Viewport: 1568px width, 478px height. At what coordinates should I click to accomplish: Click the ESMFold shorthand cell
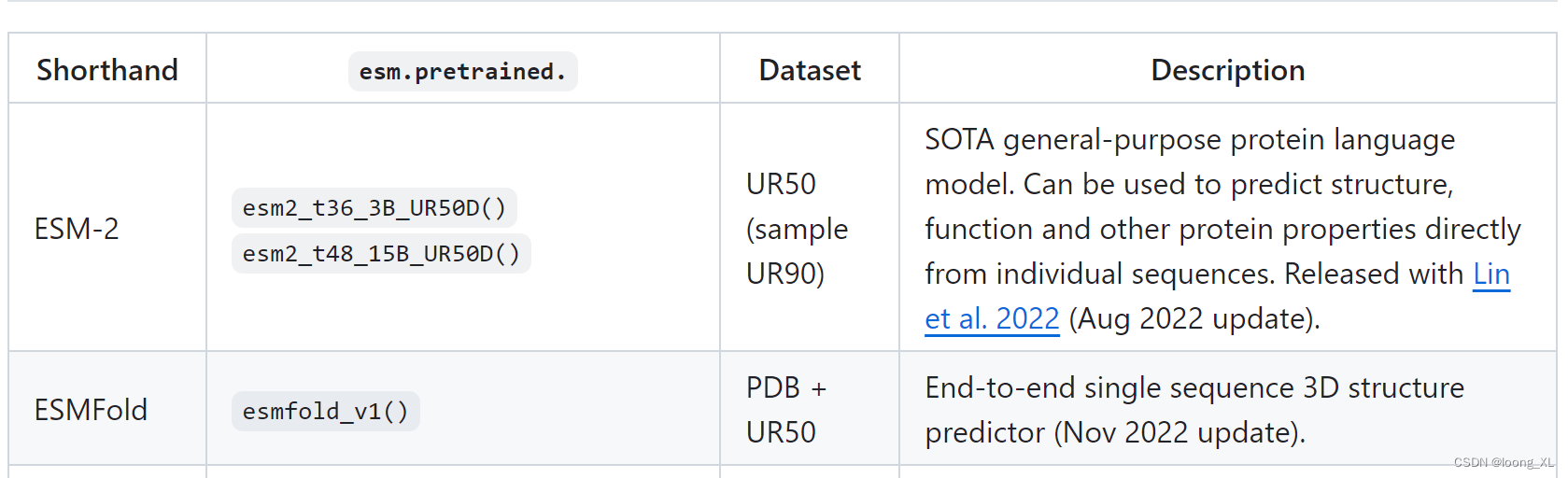pyautogui.click(x=91, y=410)
